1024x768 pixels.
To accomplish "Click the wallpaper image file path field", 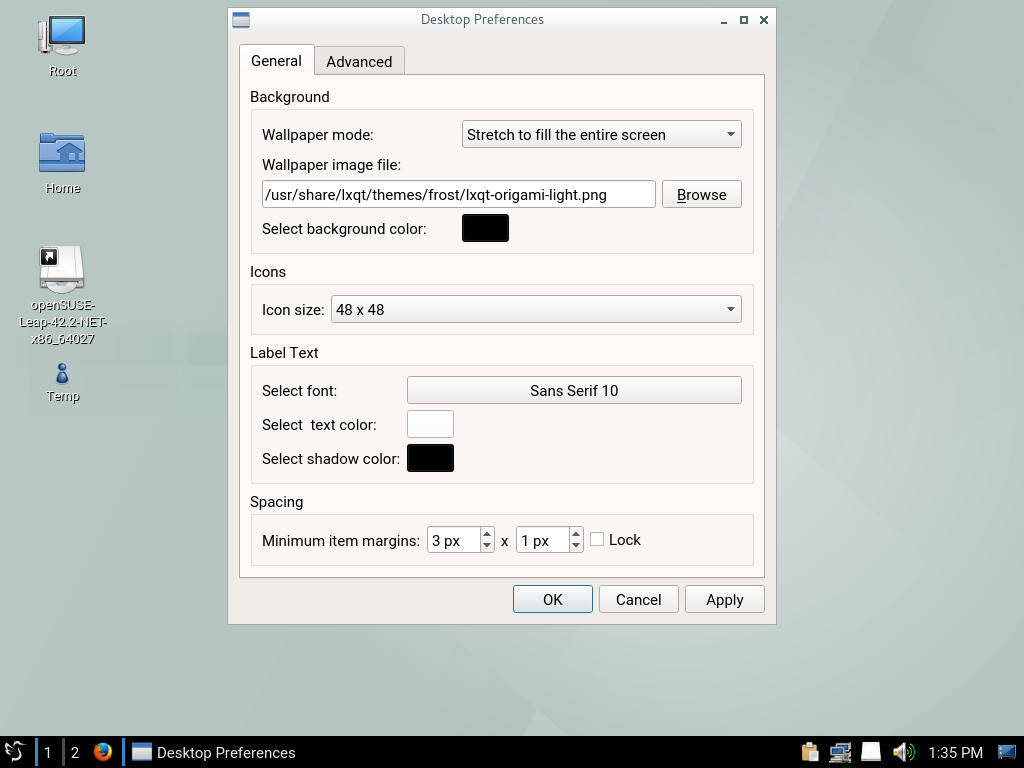I will (458, 195).
